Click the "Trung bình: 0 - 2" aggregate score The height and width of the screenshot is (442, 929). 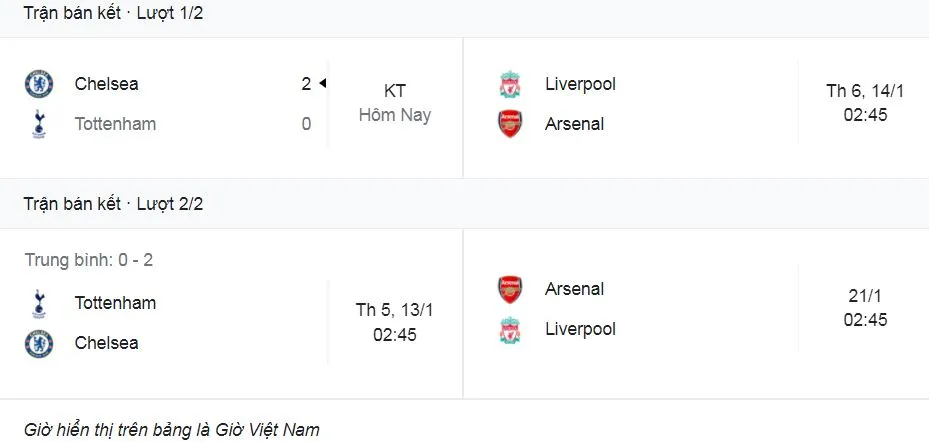[x=88, y=260]
